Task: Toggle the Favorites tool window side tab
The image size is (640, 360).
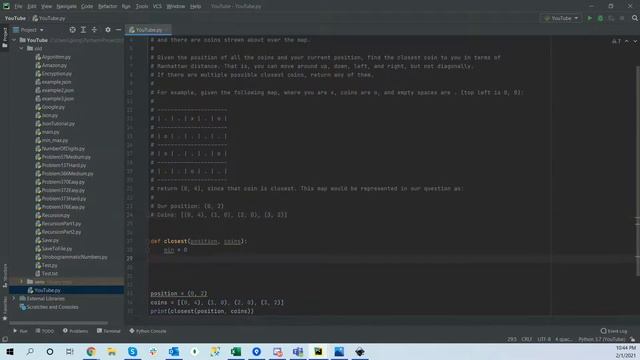Action: (5, 308)
